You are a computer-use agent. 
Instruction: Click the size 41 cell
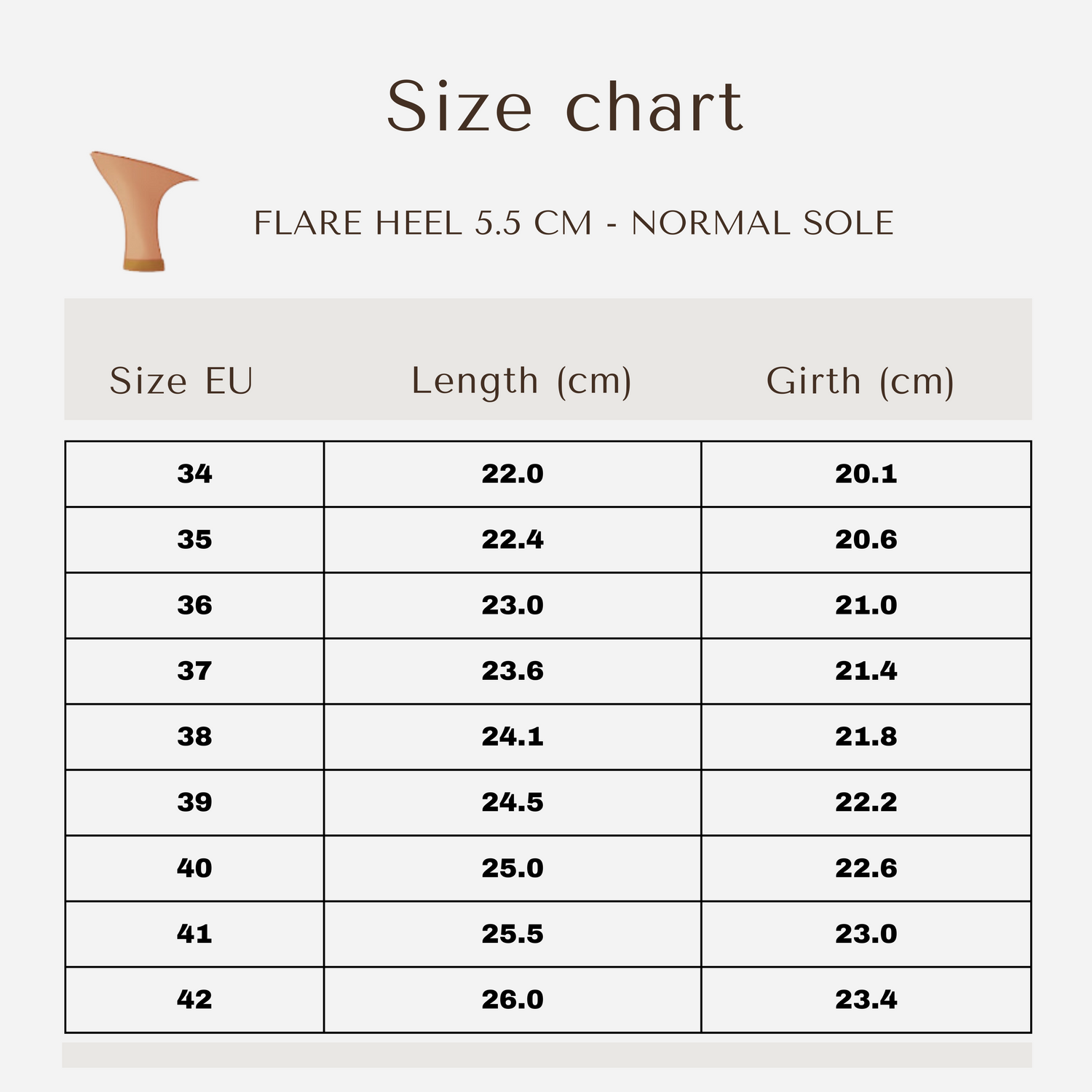coord(194,933)
